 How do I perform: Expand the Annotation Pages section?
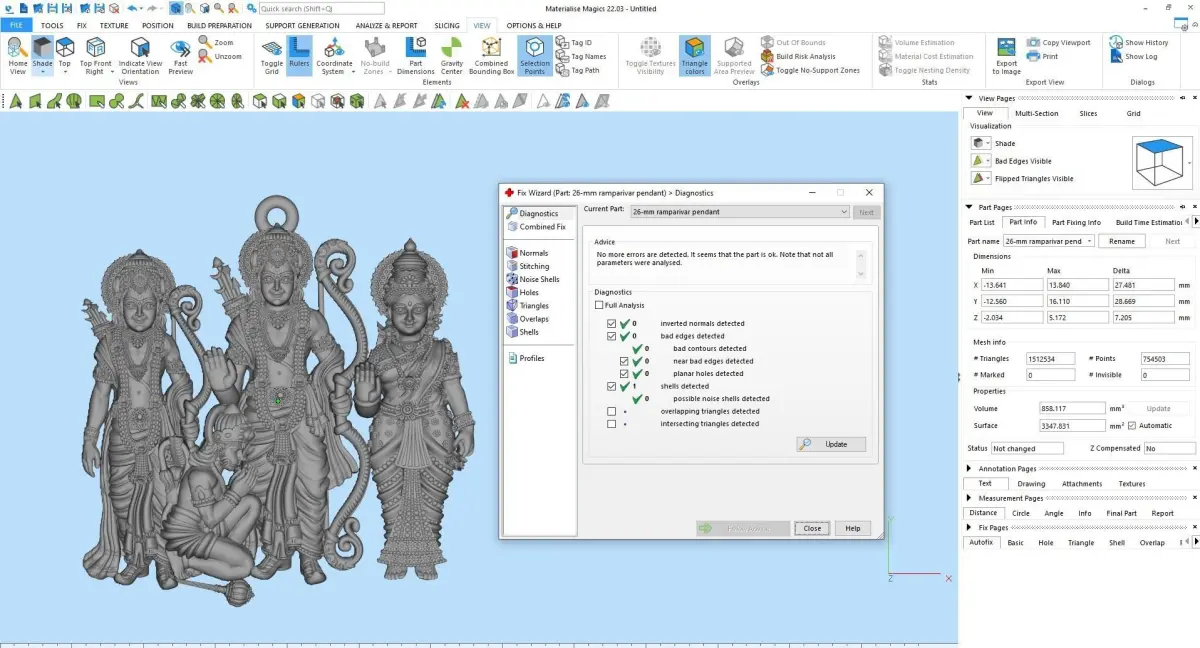[x=970, y=469]
